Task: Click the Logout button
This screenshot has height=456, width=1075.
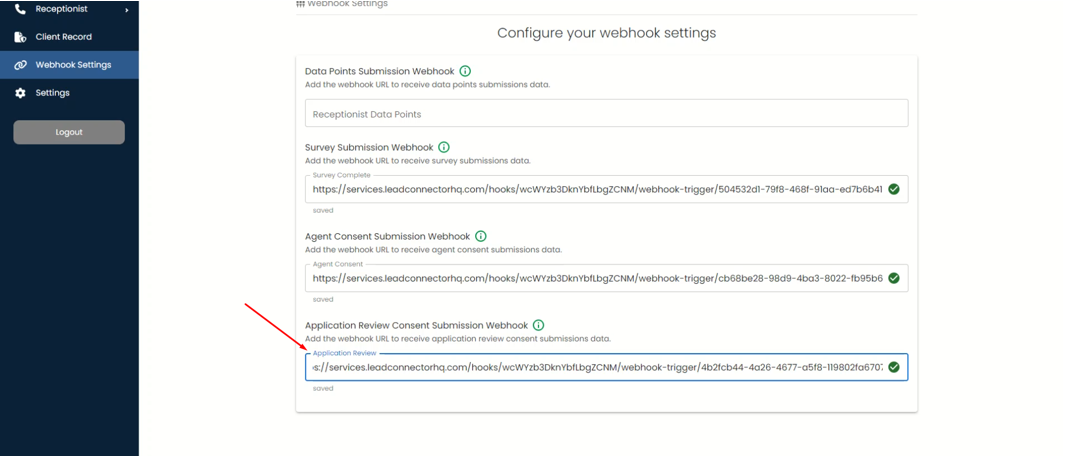Action: (x=69, y=132)
